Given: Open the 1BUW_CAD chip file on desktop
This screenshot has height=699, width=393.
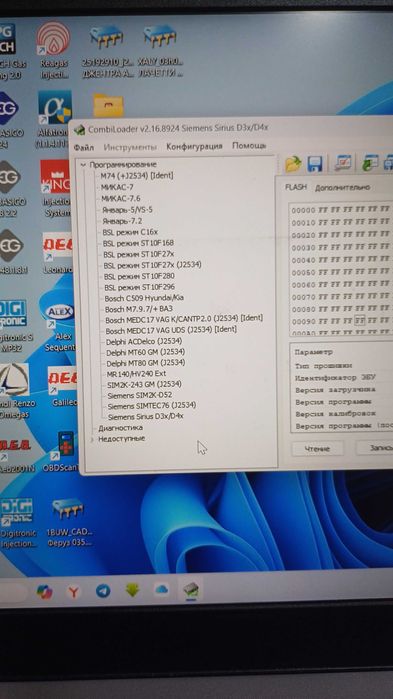Looking at the screenshot, I should [x=69, y=522].
